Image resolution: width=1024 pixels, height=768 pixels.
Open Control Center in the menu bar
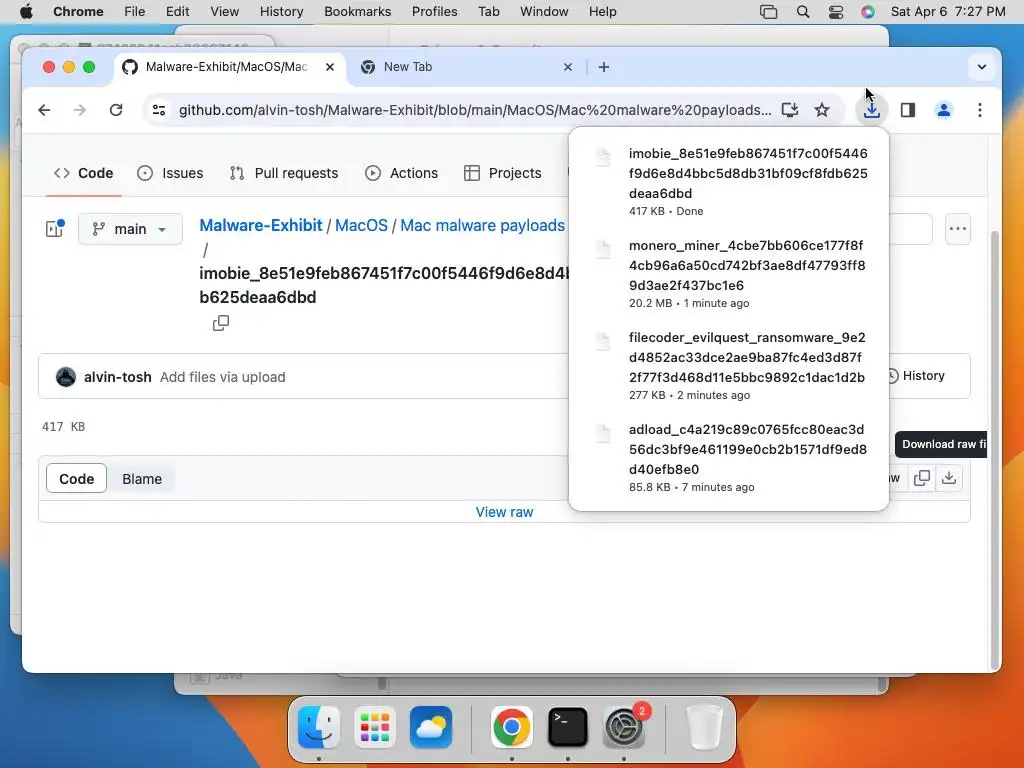835,12
